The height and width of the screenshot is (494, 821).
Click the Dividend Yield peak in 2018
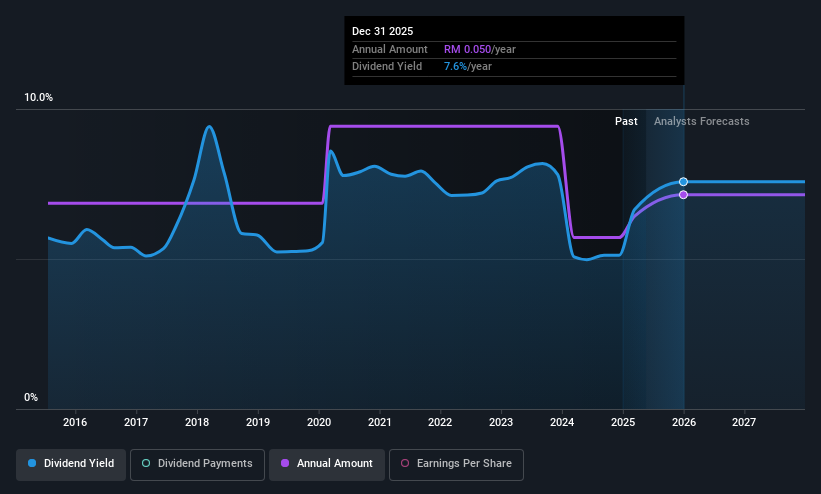coord(209,127)
